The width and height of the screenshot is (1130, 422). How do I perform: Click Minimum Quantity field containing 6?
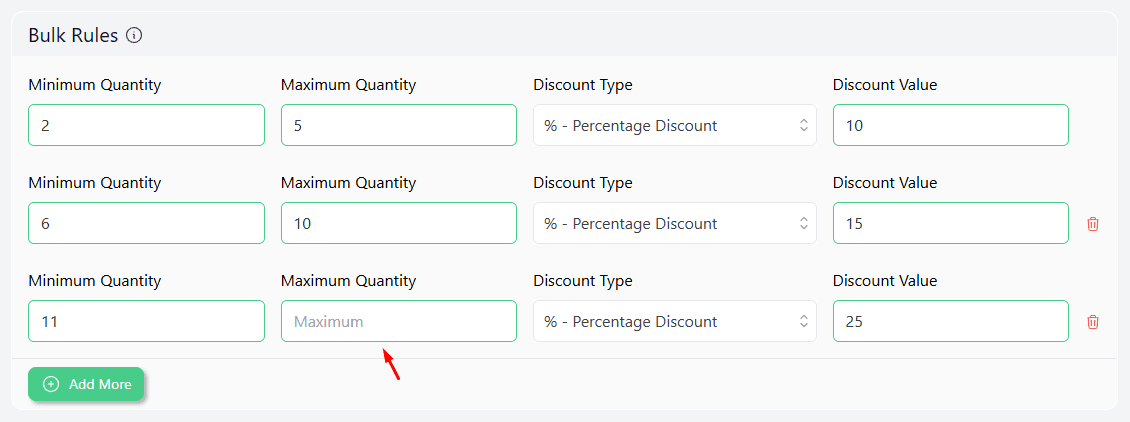(146, 223)
